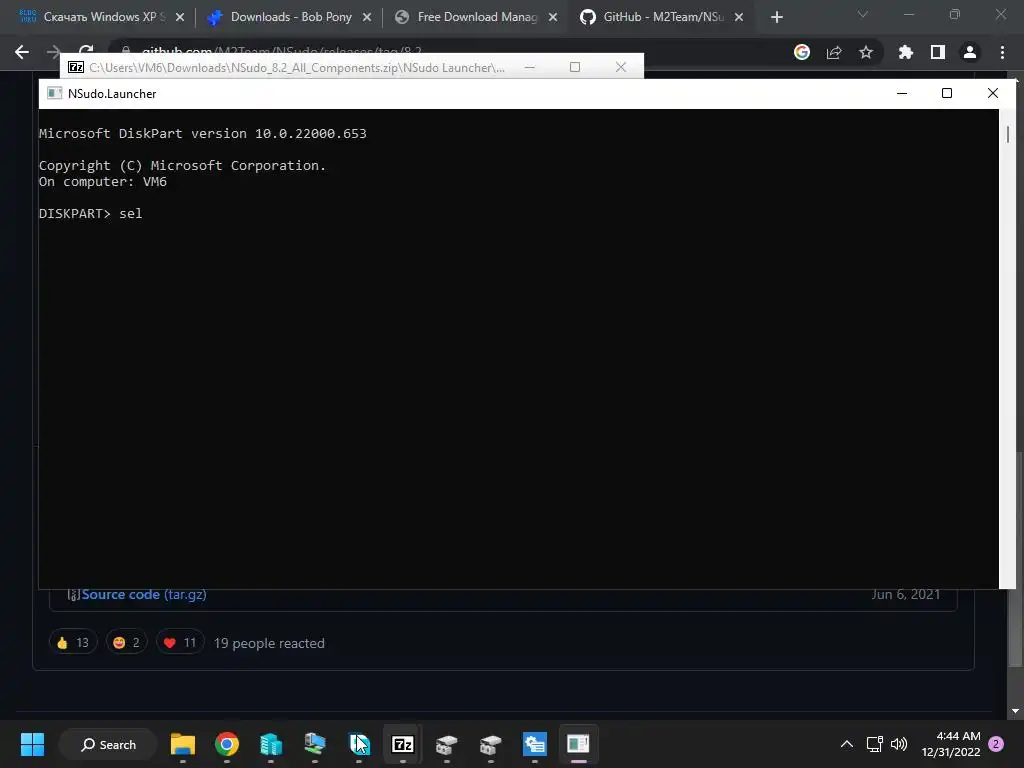The width and height of the screenshot is (1024, 768).
Task: Open the notification badge showing 2
Action: 996,744
